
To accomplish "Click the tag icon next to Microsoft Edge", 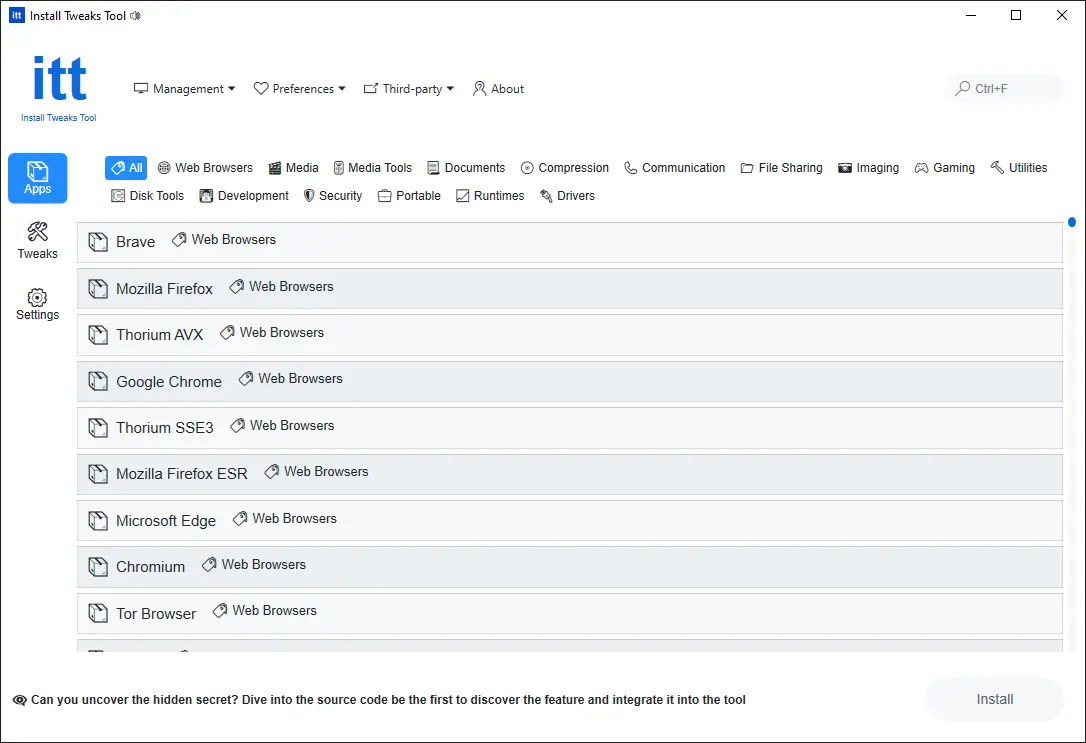I will click(x=240, y=519).
